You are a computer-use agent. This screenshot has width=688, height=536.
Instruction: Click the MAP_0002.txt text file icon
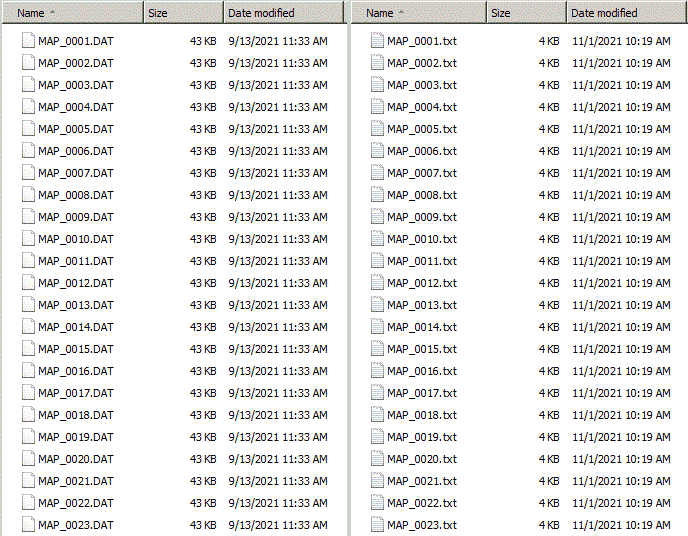click(x=377, y=63)
